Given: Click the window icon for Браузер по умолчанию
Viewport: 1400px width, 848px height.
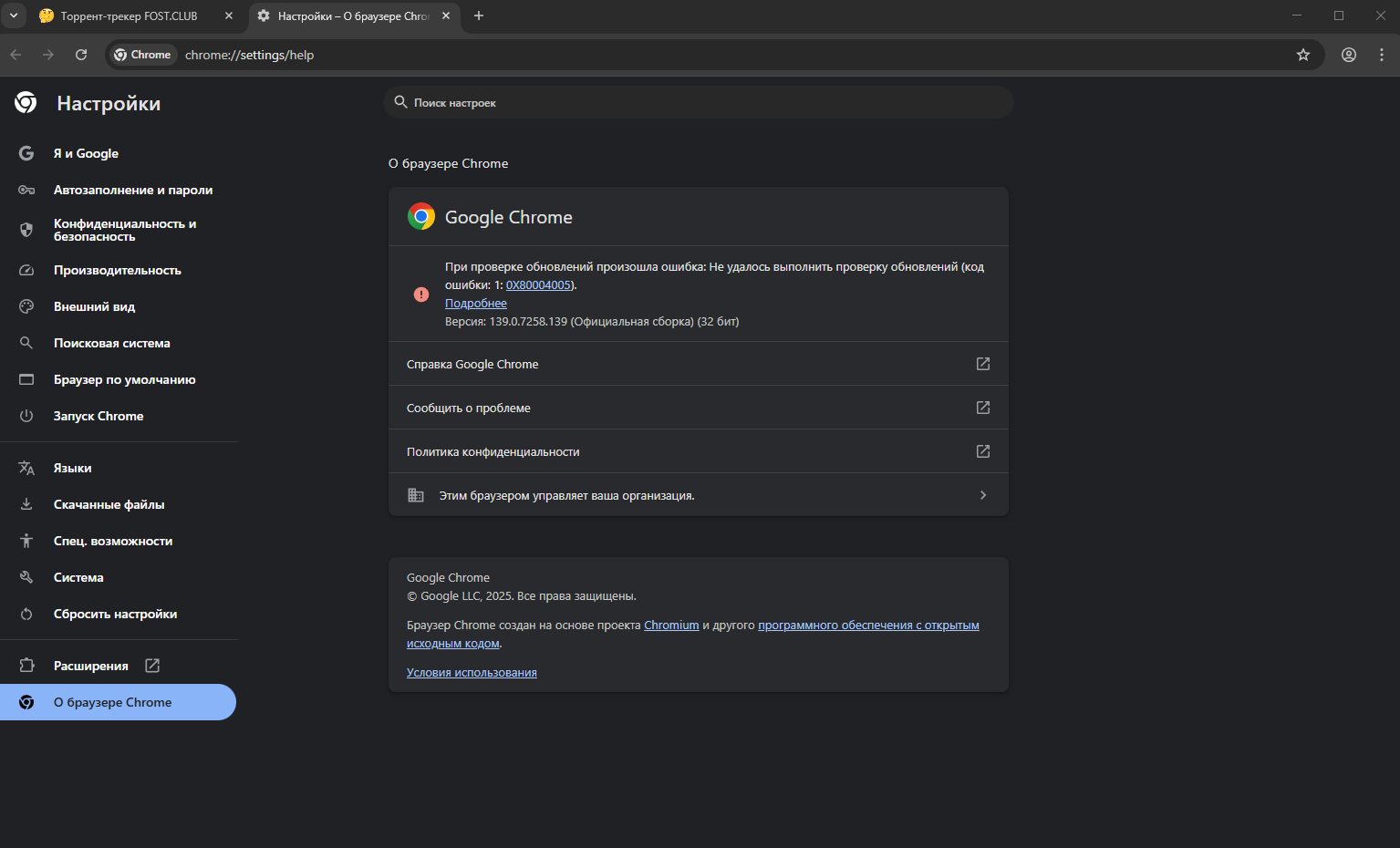Looking at the screenshot, I should (26, 379).
